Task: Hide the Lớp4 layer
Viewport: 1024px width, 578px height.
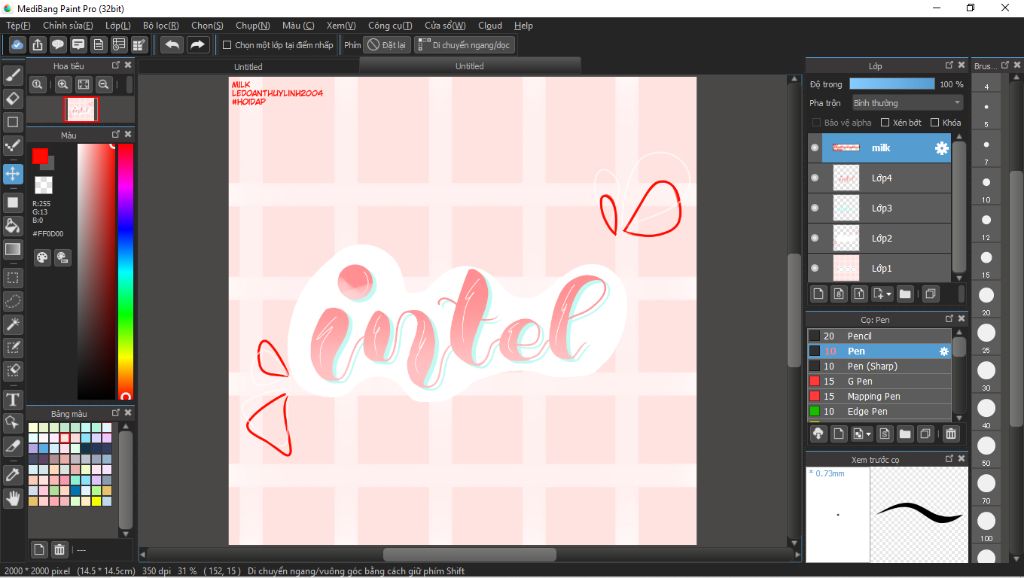Action: click(814, 178)
